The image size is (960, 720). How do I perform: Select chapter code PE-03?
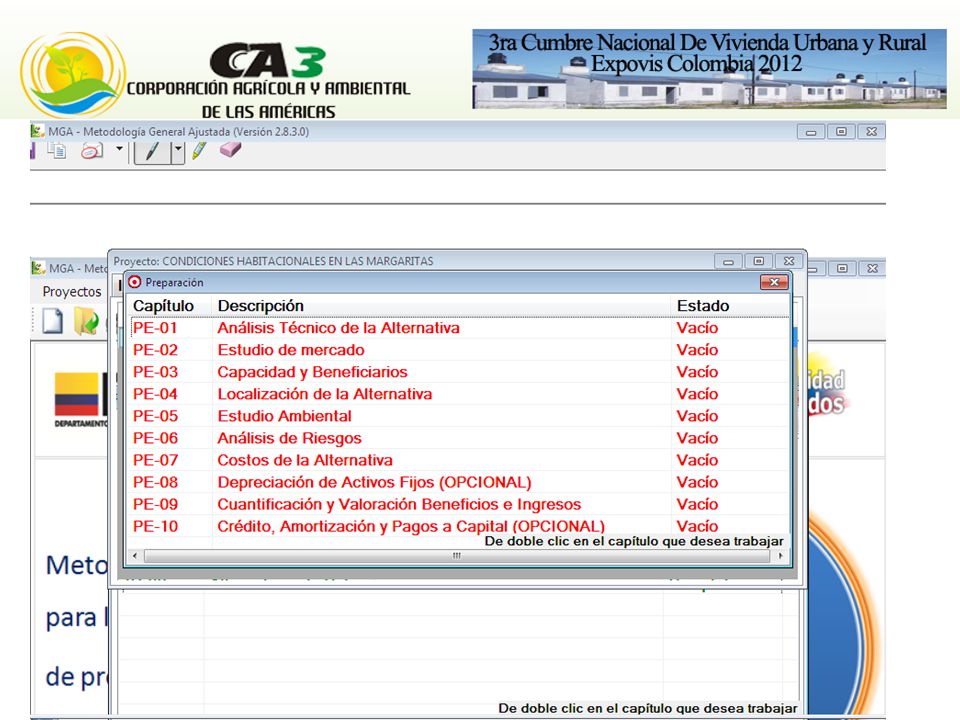click(x=156, y=372)
